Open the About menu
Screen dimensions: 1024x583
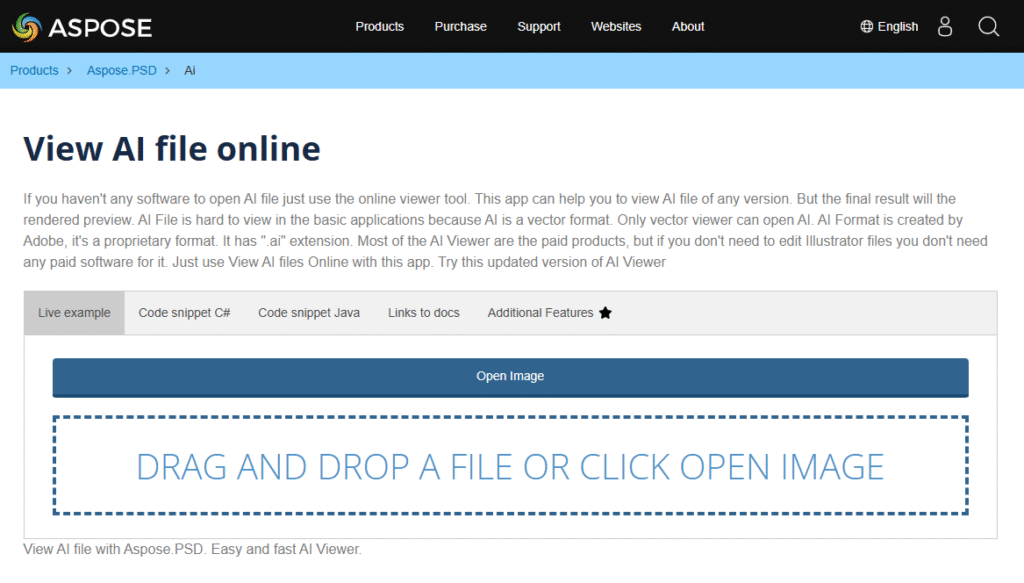coord(688,27)
